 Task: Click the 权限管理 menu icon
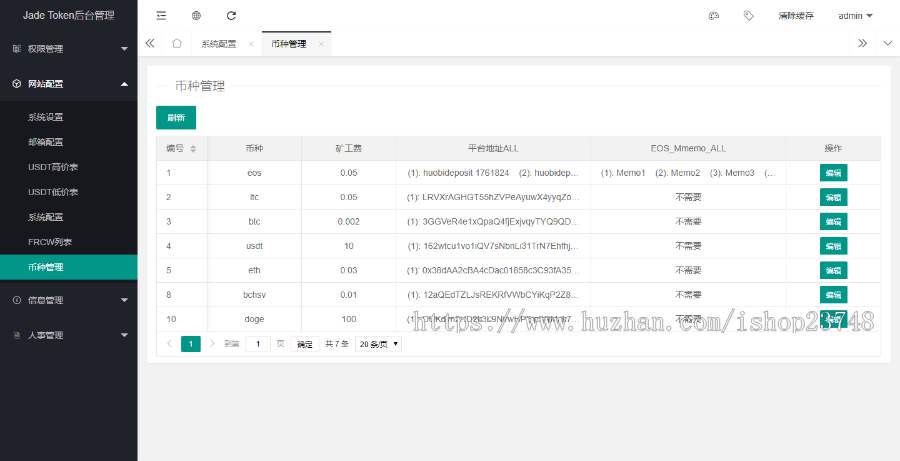pos(17,49)
